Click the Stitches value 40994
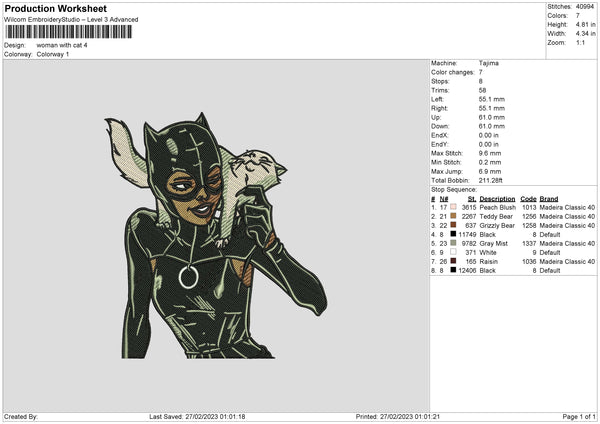 (585, 7)
